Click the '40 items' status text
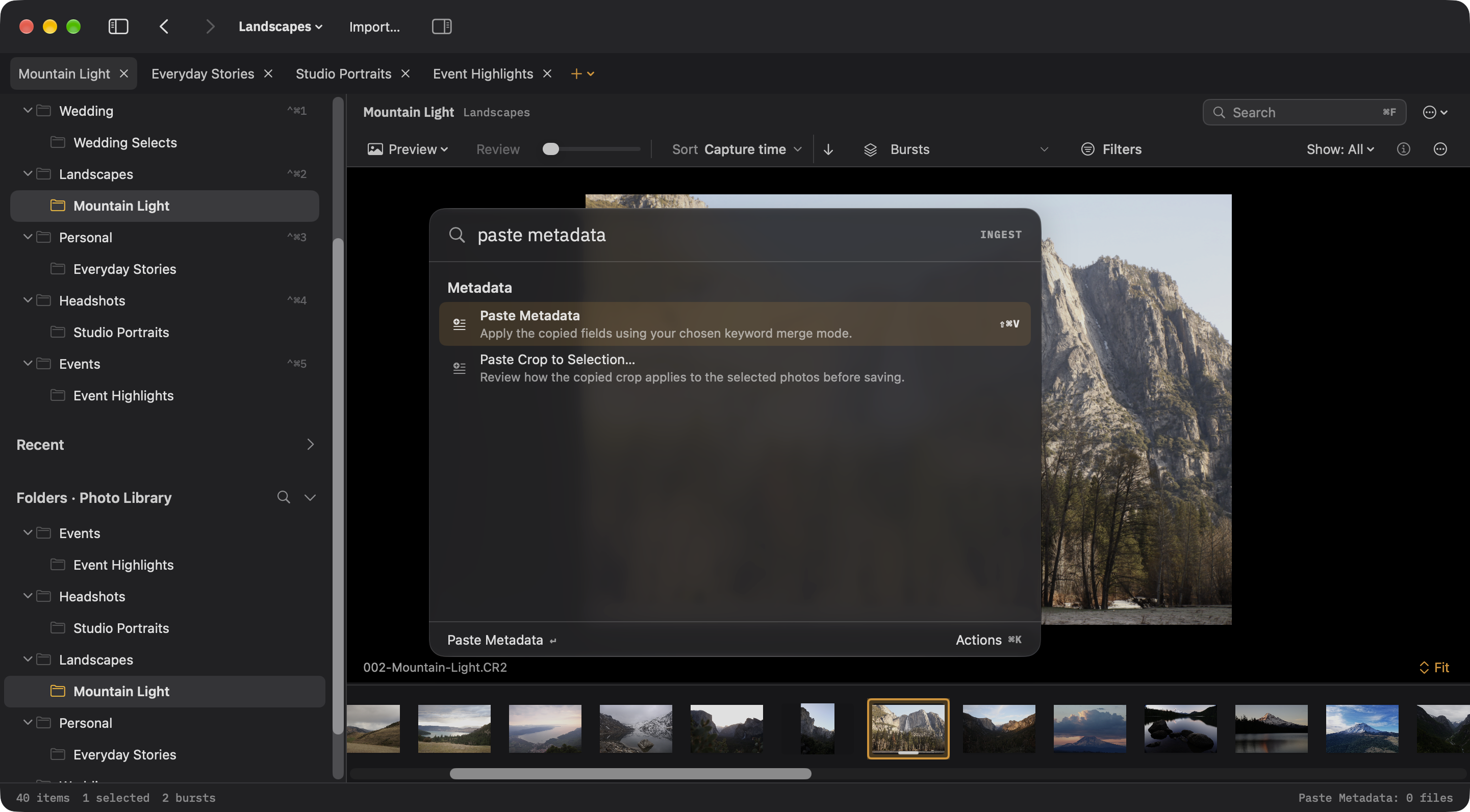1470x812 pixels. (43, 798)
